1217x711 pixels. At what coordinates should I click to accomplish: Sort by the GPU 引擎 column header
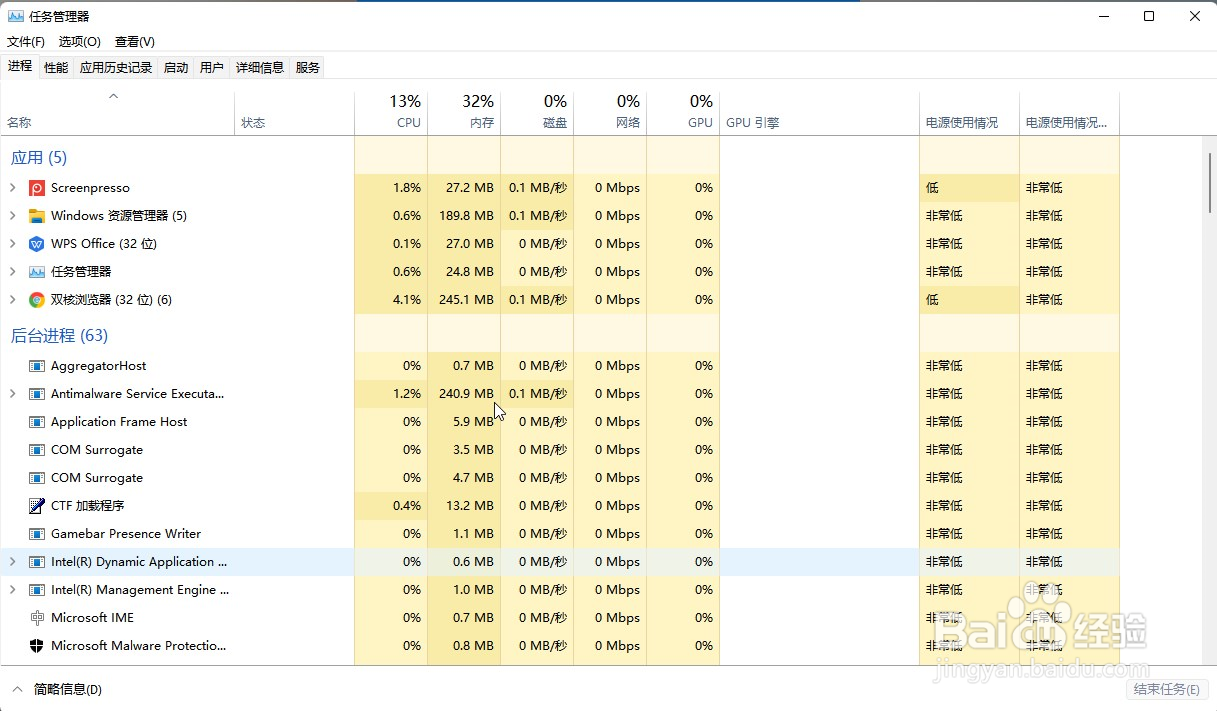coord(819,113)
